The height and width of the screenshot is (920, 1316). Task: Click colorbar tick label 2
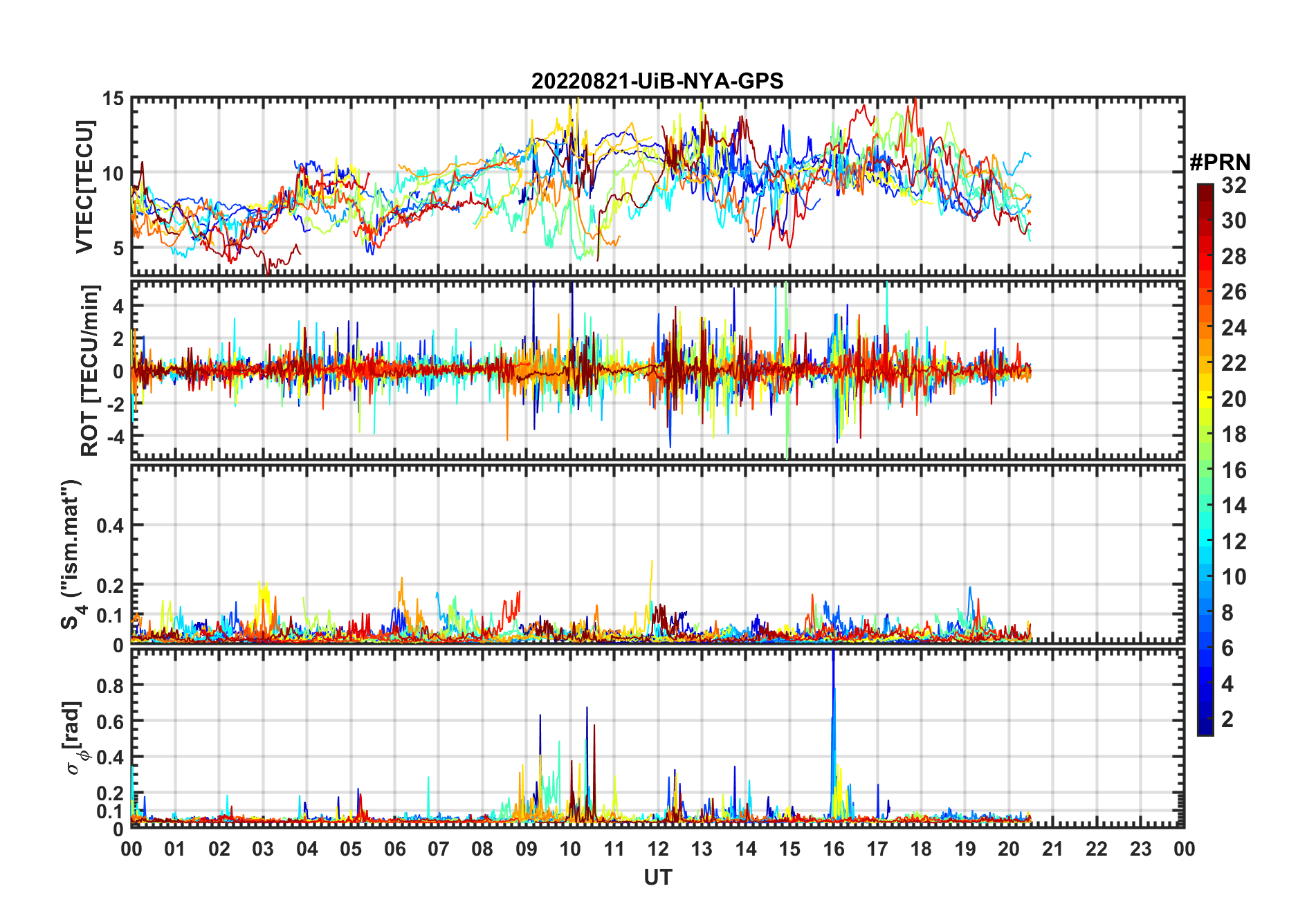point(1227,719)
